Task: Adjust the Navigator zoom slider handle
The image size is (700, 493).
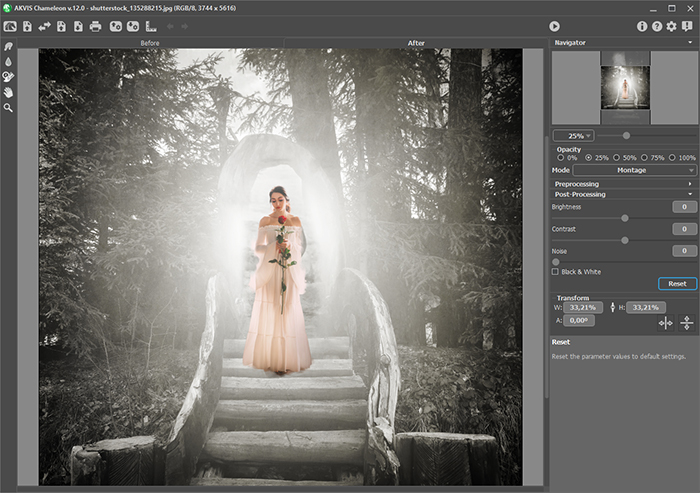Action: [626, 135]
